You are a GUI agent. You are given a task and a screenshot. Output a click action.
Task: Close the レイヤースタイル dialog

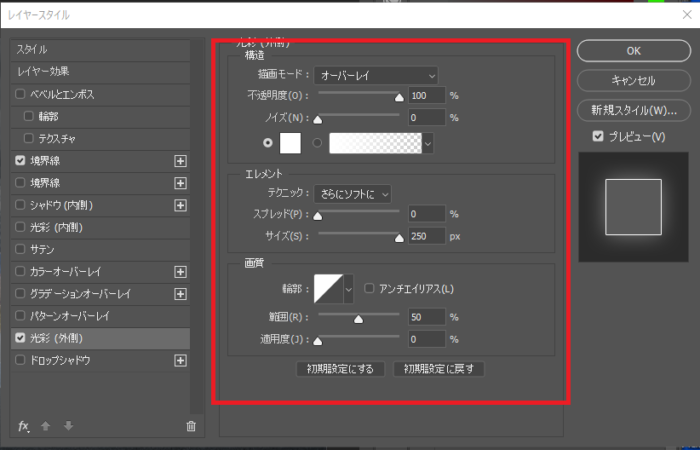pyautogui.click(x=687, y=15)
